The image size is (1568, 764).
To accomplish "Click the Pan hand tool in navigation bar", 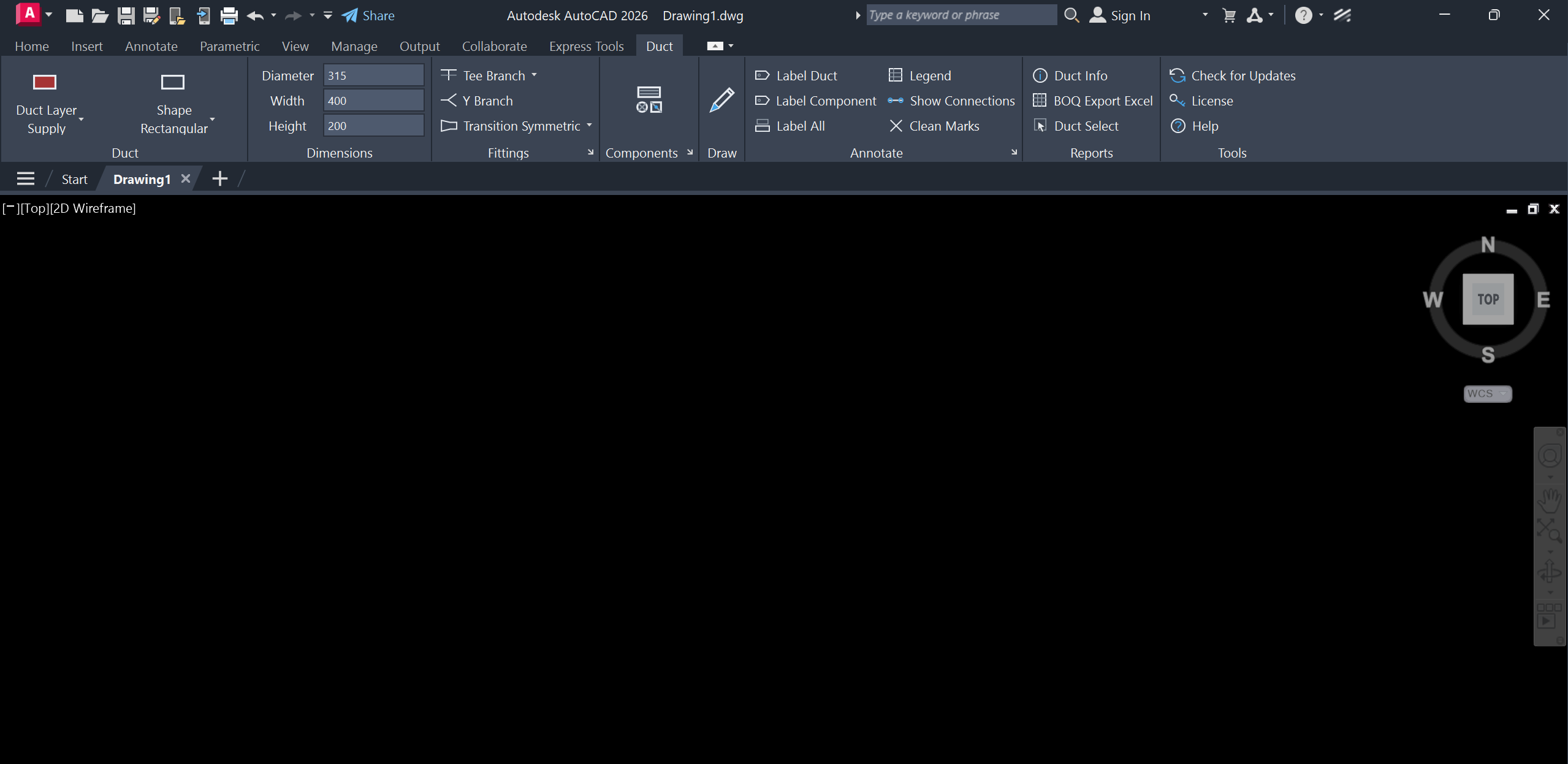I will coord(1549,501).
